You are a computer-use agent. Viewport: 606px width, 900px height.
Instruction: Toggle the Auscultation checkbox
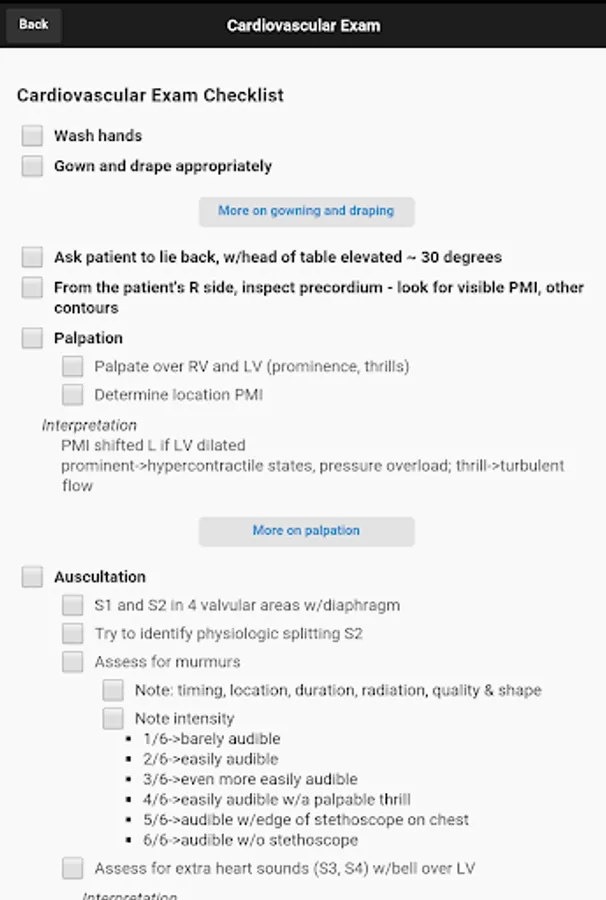(33, 577)
